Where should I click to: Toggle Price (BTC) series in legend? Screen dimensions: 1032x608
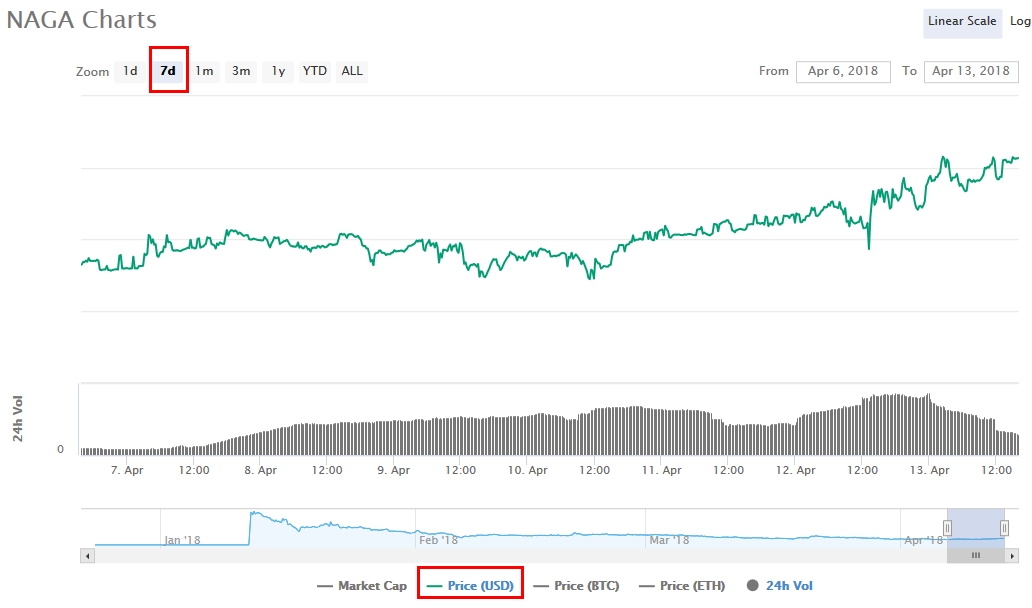[x=577, y=586]
